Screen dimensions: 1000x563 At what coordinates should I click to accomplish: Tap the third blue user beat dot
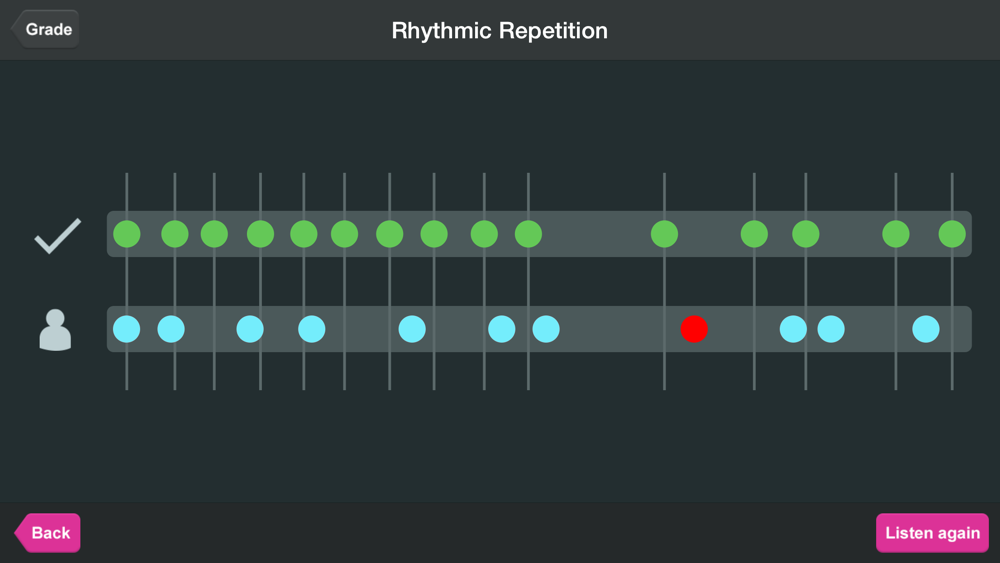[250, 329]
